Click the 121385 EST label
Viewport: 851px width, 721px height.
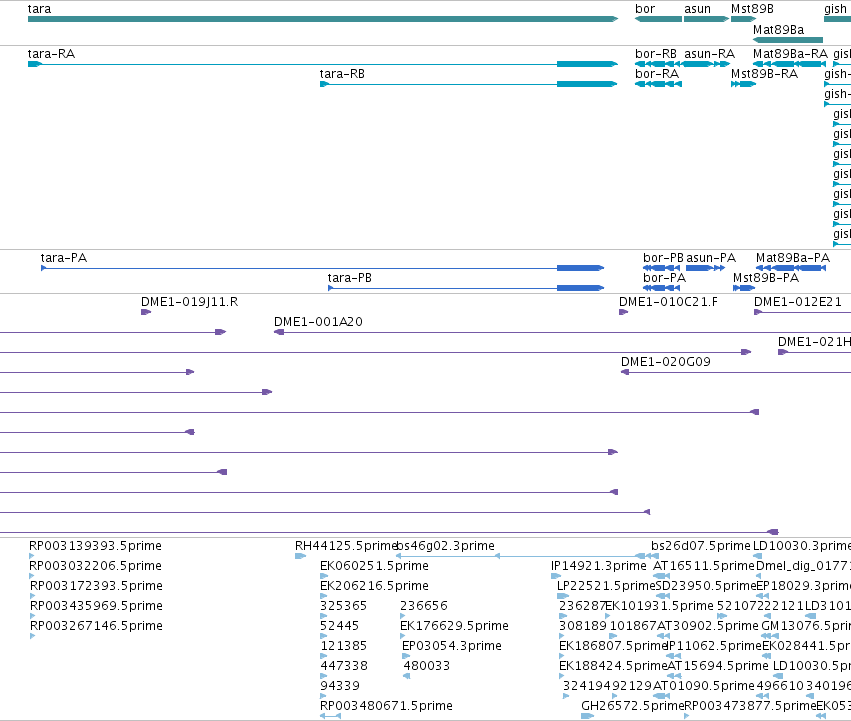click(x=344, y=646)
